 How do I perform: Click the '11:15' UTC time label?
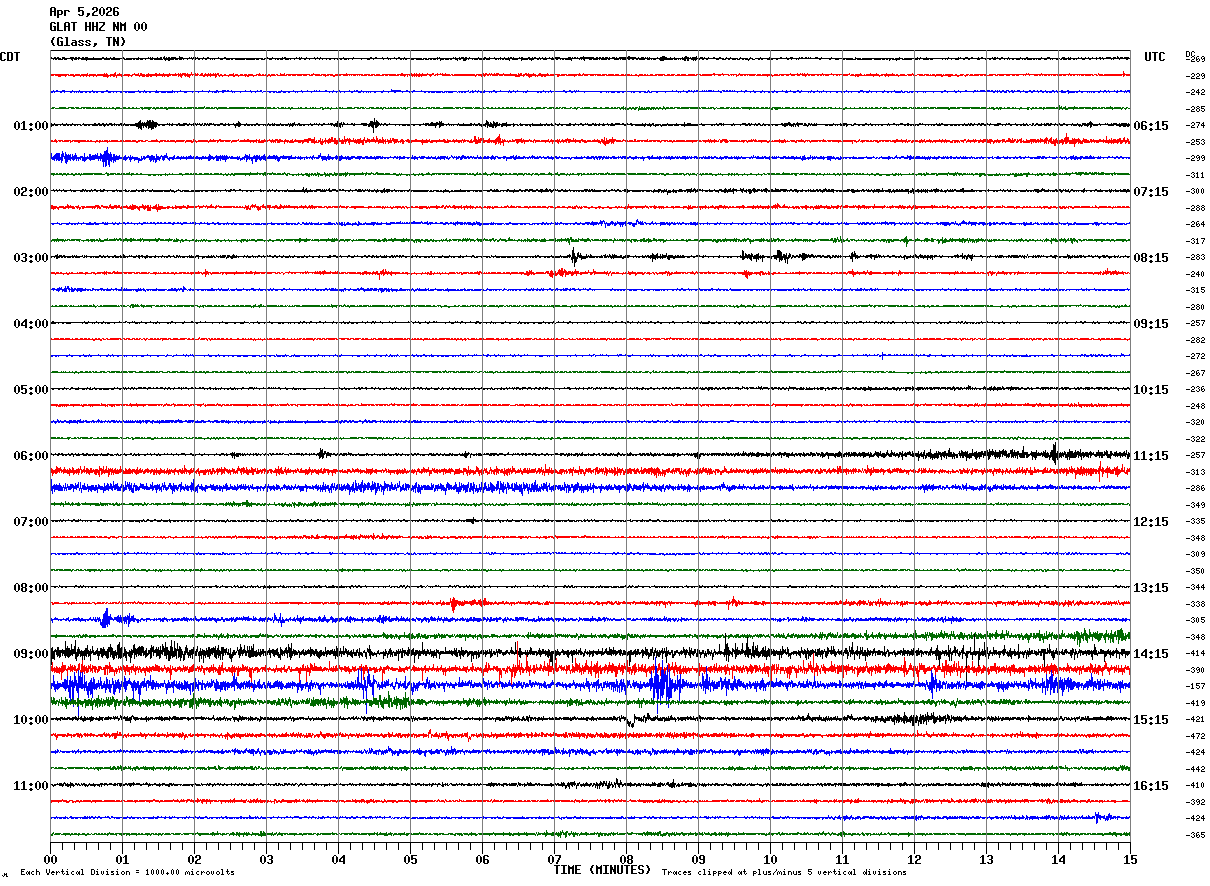click(1152, 456)
